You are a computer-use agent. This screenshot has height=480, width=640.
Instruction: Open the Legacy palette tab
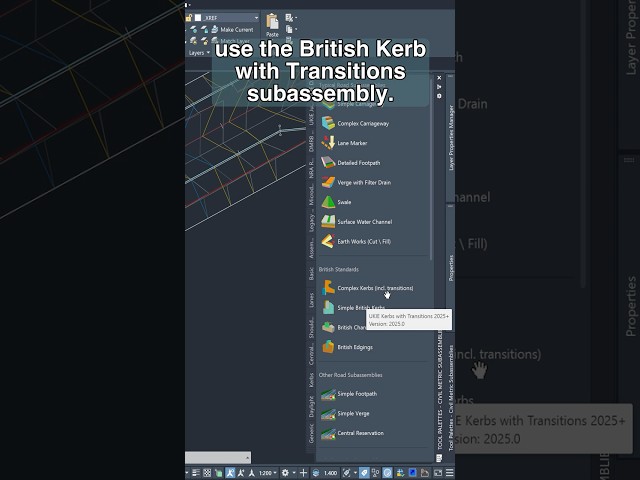click(311, 223)
